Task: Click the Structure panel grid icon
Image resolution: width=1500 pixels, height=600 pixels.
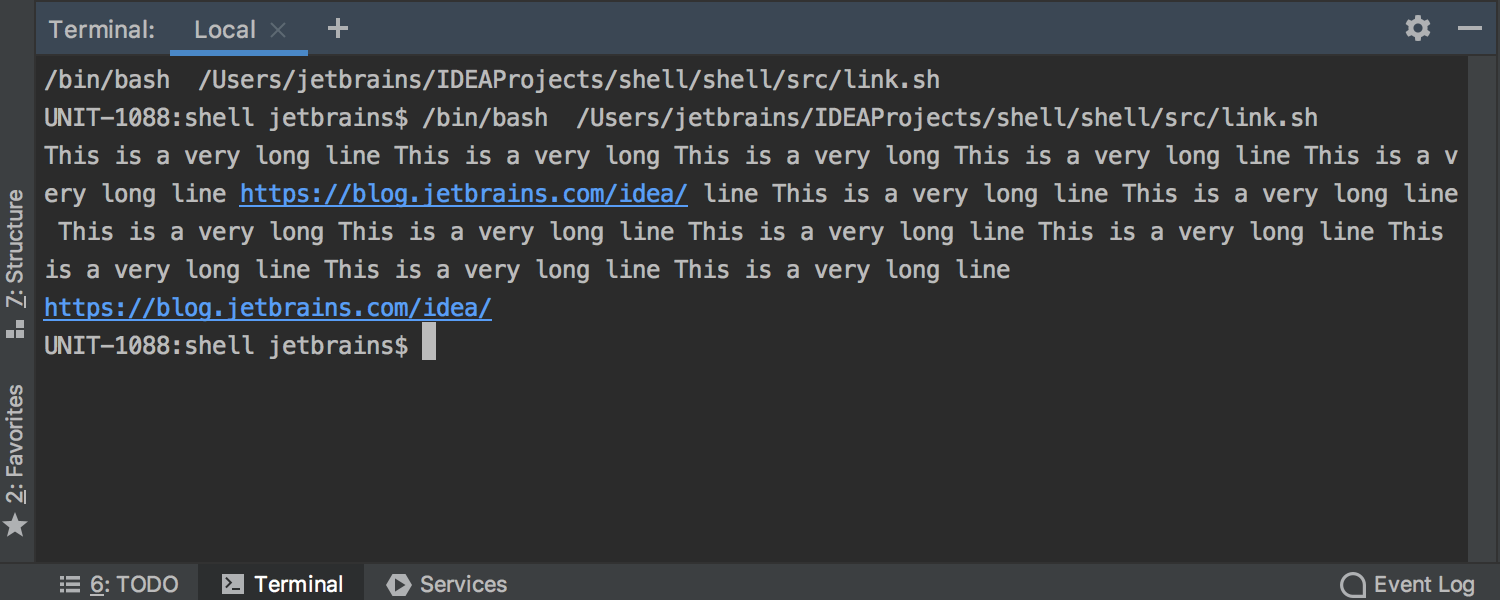Action: pyautogui.click(x=15, y=327)
